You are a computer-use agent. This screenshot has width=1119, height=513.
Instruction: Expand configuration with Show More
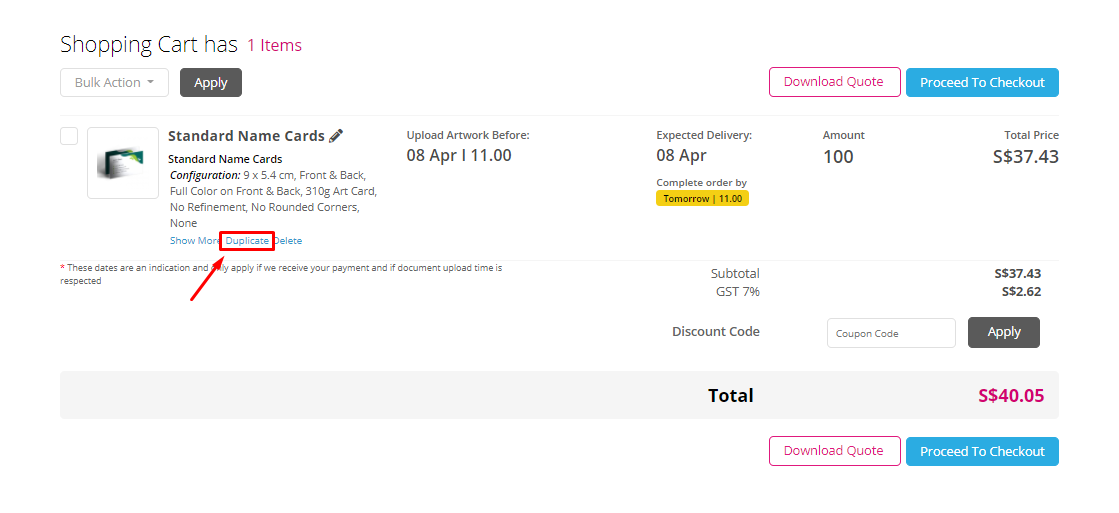[x=195, y=241]
